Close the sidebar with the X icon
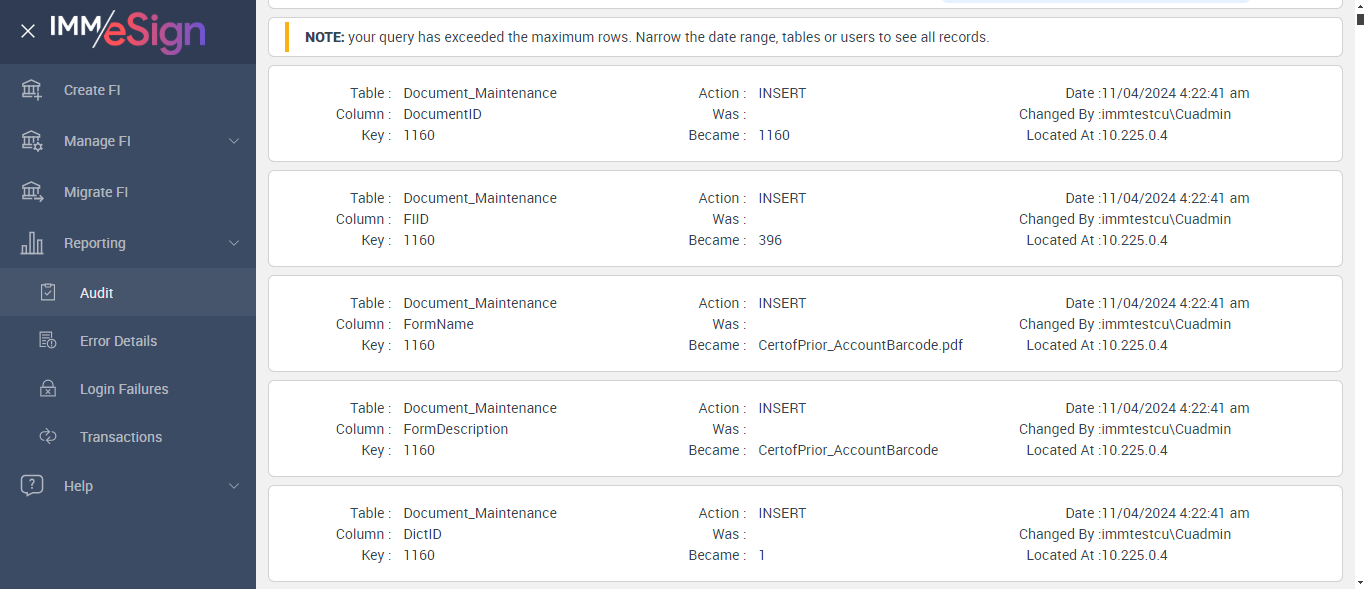 (x=28, y=31)
